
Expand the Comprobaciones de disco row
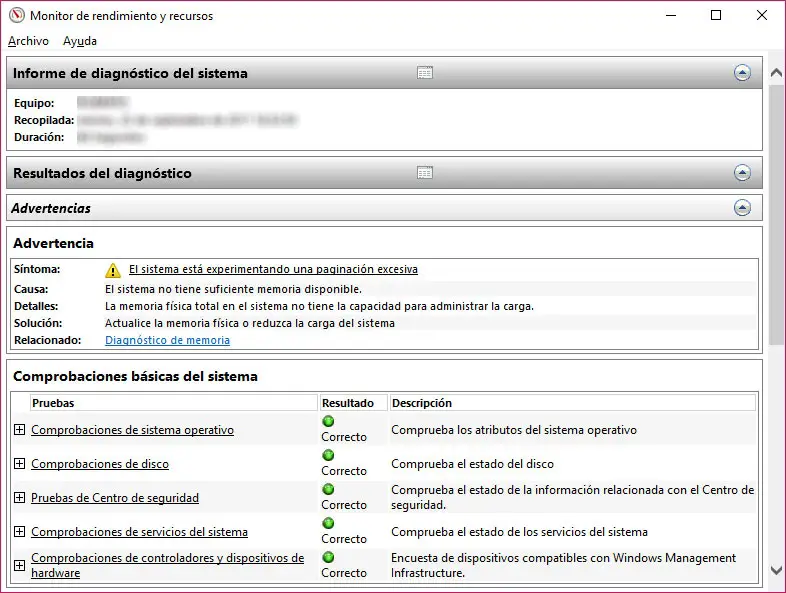(19, 464)
